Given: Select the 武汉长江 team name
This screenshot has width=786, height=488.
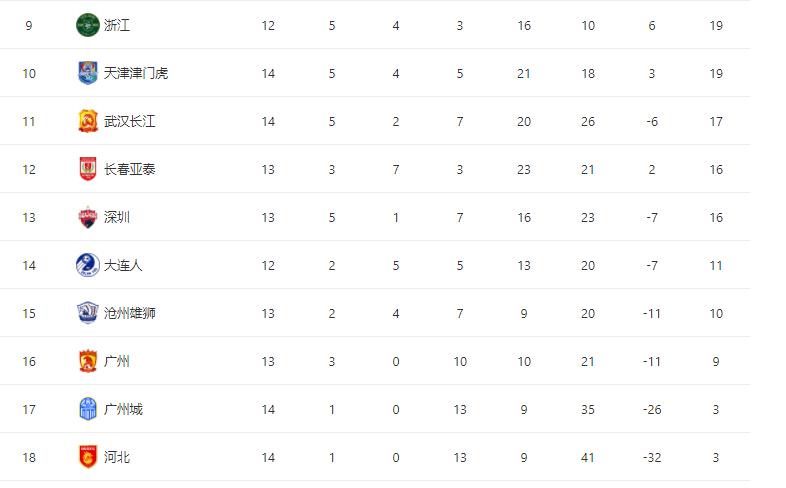Looking at the screenshot, I should 130,121.
